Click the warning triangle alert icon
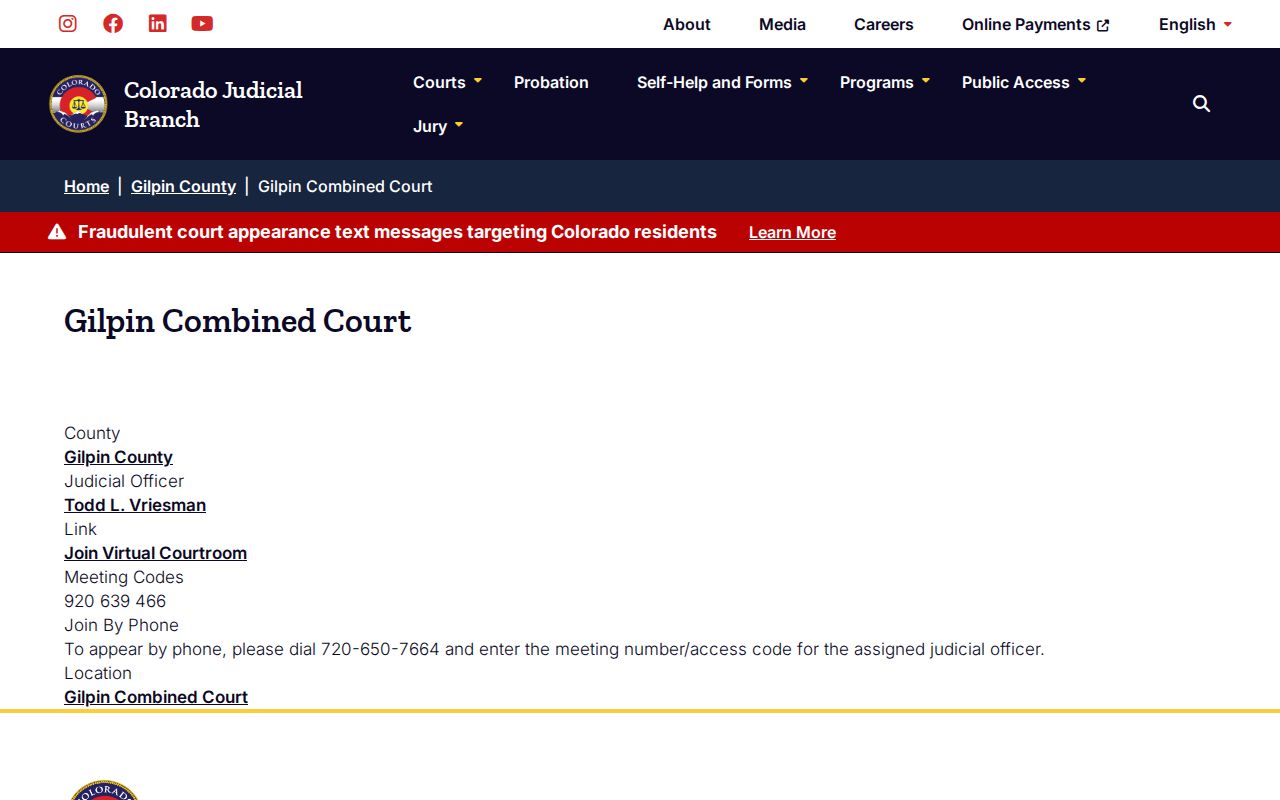The image size is (1280, 800). pyautogui.click(x=57, y=232)
